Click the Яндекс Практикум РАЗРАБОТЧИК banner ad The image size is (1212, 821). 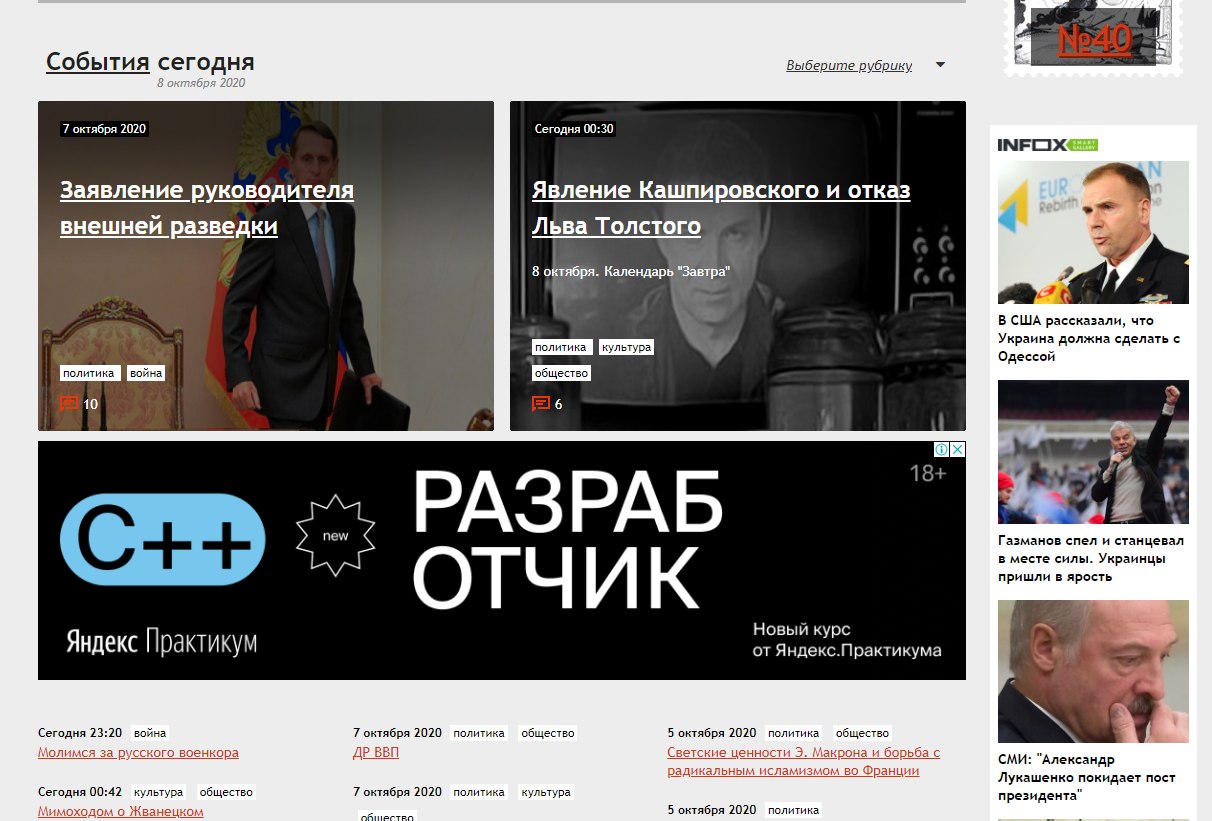(x=502, y=561)
